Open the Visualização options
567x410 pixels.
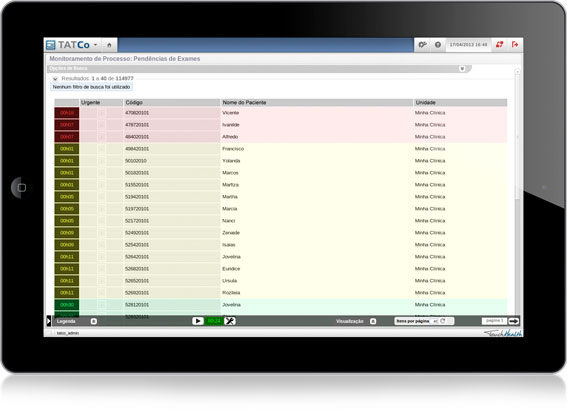[x=373, y=321]
